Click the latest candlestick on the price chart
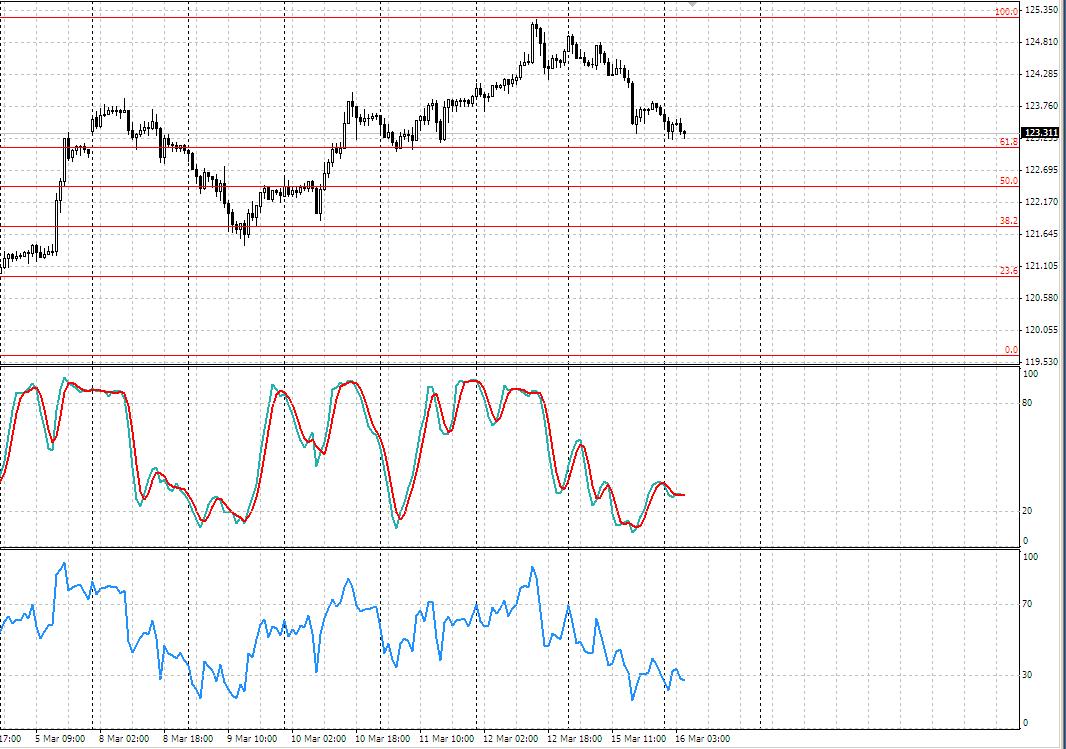Viewport: 1066px width, 749px height. coord(684,133)
